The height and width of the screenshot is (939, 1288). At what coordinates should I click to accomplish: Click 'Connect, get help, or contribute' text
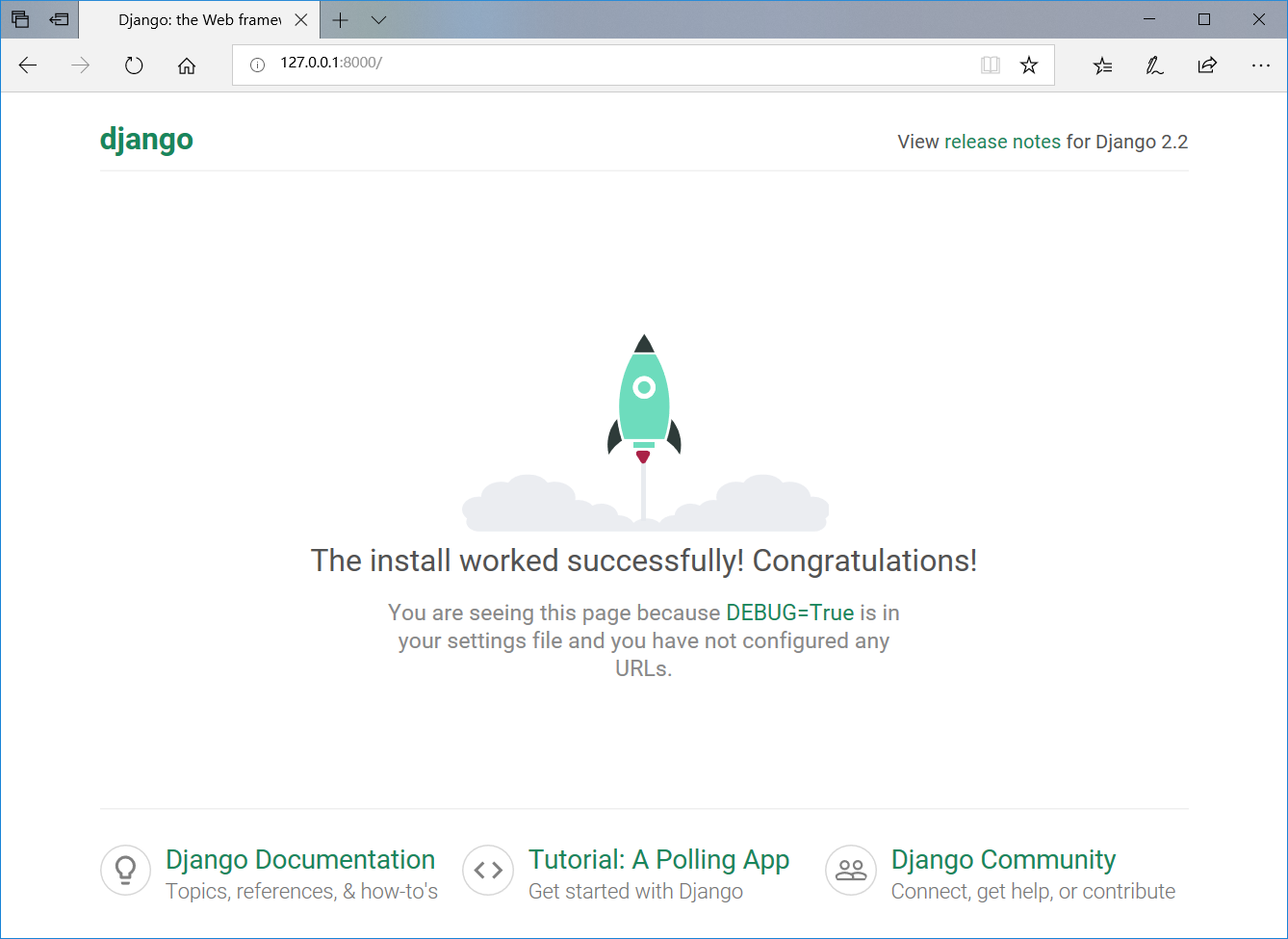pyautogui.click(x=1033, y=892)
